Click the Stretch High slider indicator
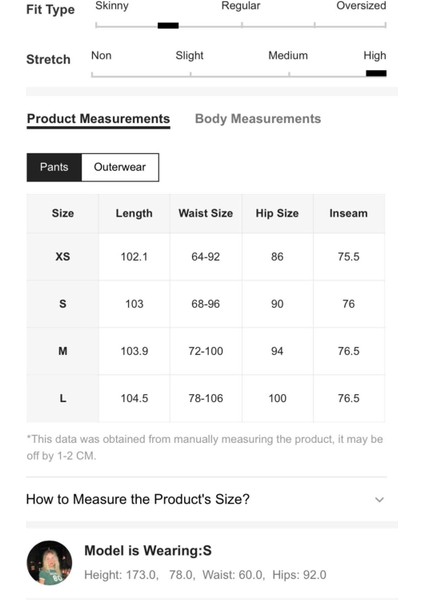The height and width of the screenshot is (600, 424). (x=376, y=73)
